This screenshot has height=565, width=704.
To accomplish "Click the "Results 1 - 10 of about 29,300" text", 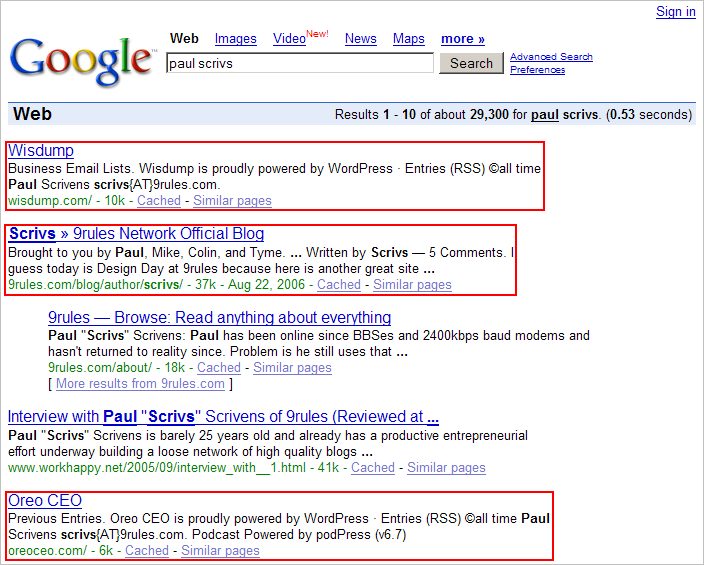I will click(x=421, y=115).
